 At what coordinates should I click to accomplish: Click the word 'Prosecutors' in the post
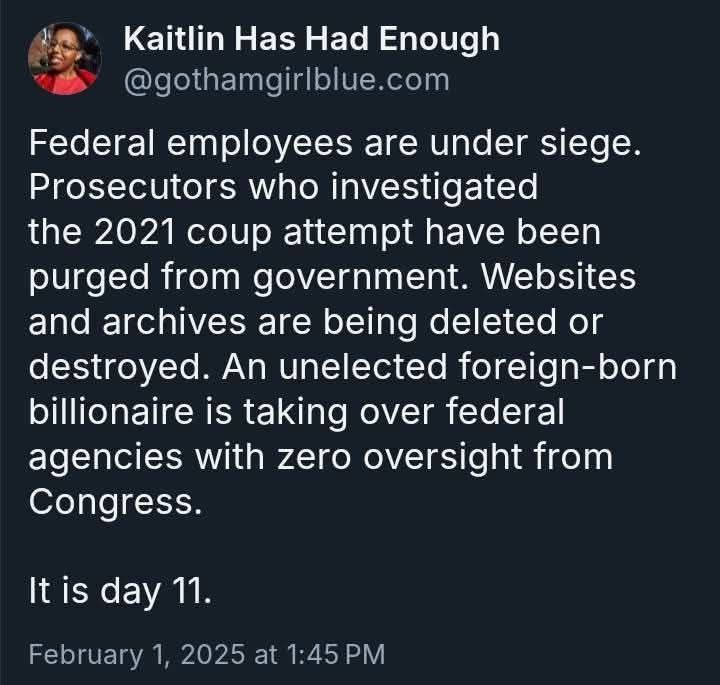pyautogui.click(x=133, y=187)
